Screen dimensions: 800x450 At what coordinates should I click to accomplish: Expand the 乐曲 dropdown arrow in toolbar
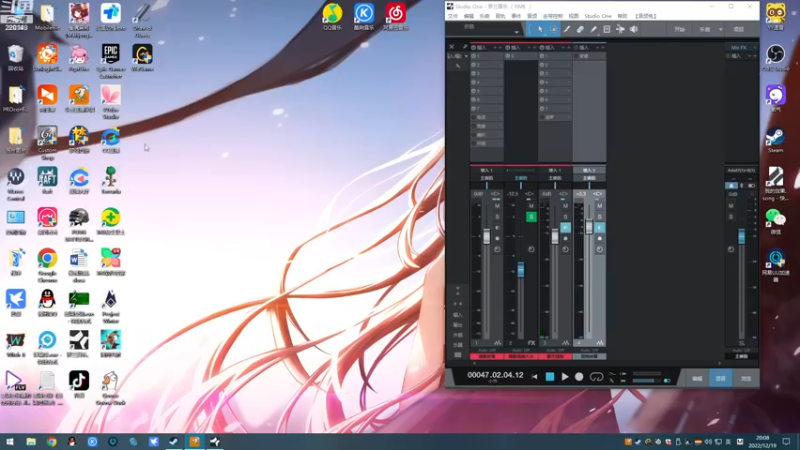[x=720, y=30]
